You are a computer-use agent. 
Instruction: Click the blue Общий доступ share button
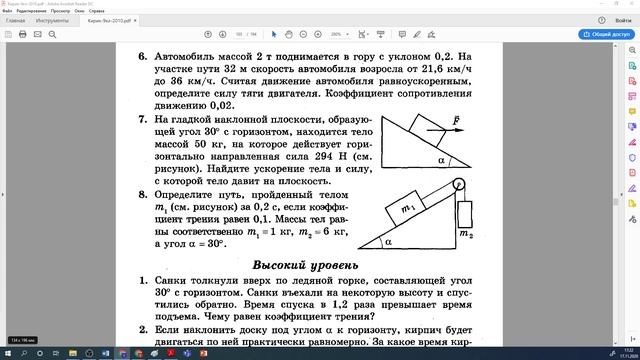pos(606,34)
